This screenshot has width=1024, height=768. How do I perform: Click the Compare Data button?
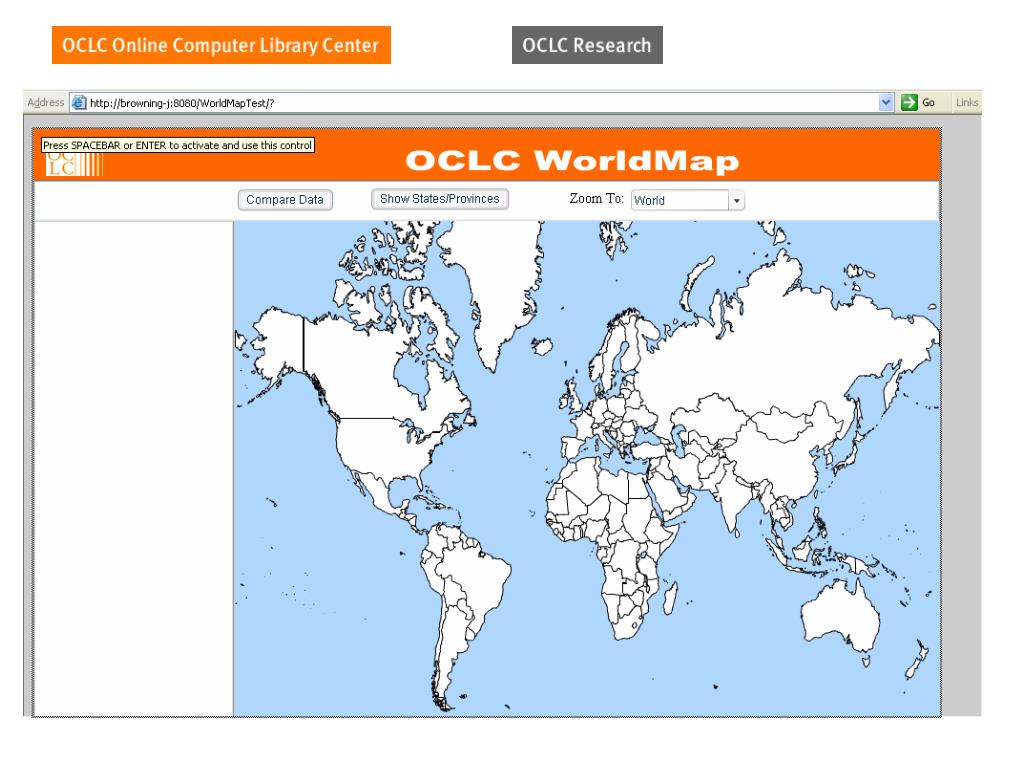click(285, 200)
